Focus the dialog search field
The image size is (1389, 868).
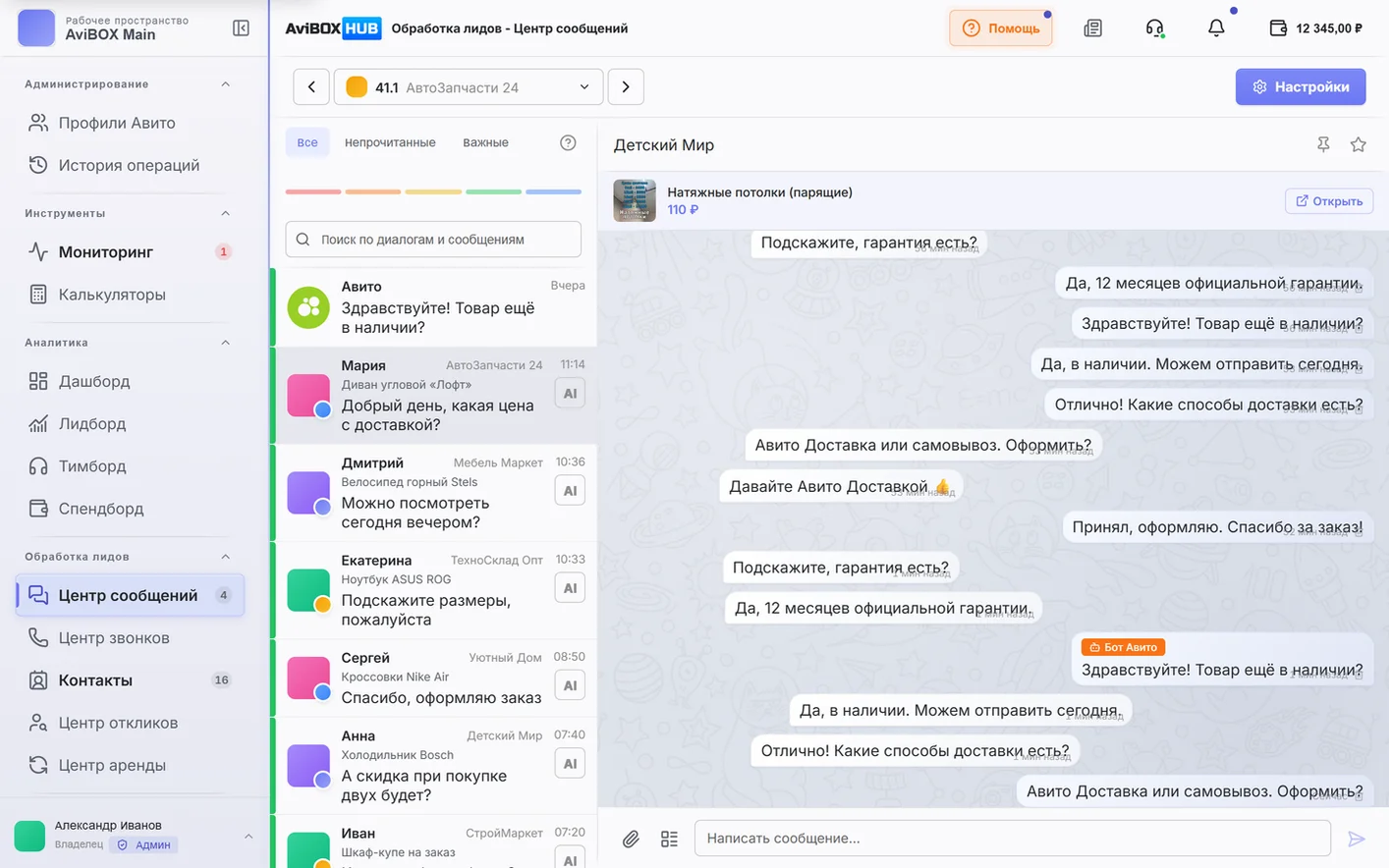click(x=433, y=240)
